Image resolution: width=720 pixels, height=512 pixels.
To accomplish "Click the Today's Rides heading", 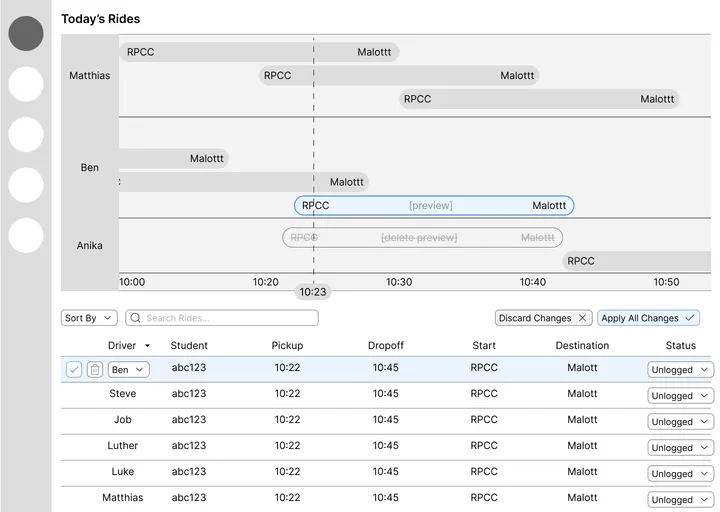I will pos(101,19).
